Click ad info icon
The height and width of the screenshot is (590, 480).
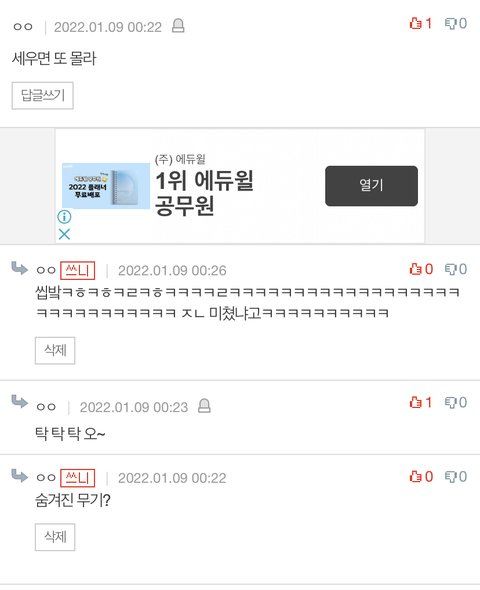coord(64,217)
